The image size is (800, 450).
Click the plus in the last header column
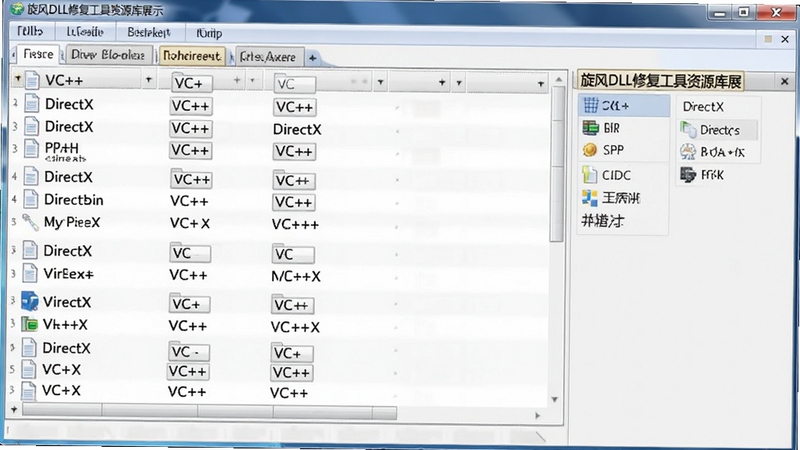click(x=540, y=84)
